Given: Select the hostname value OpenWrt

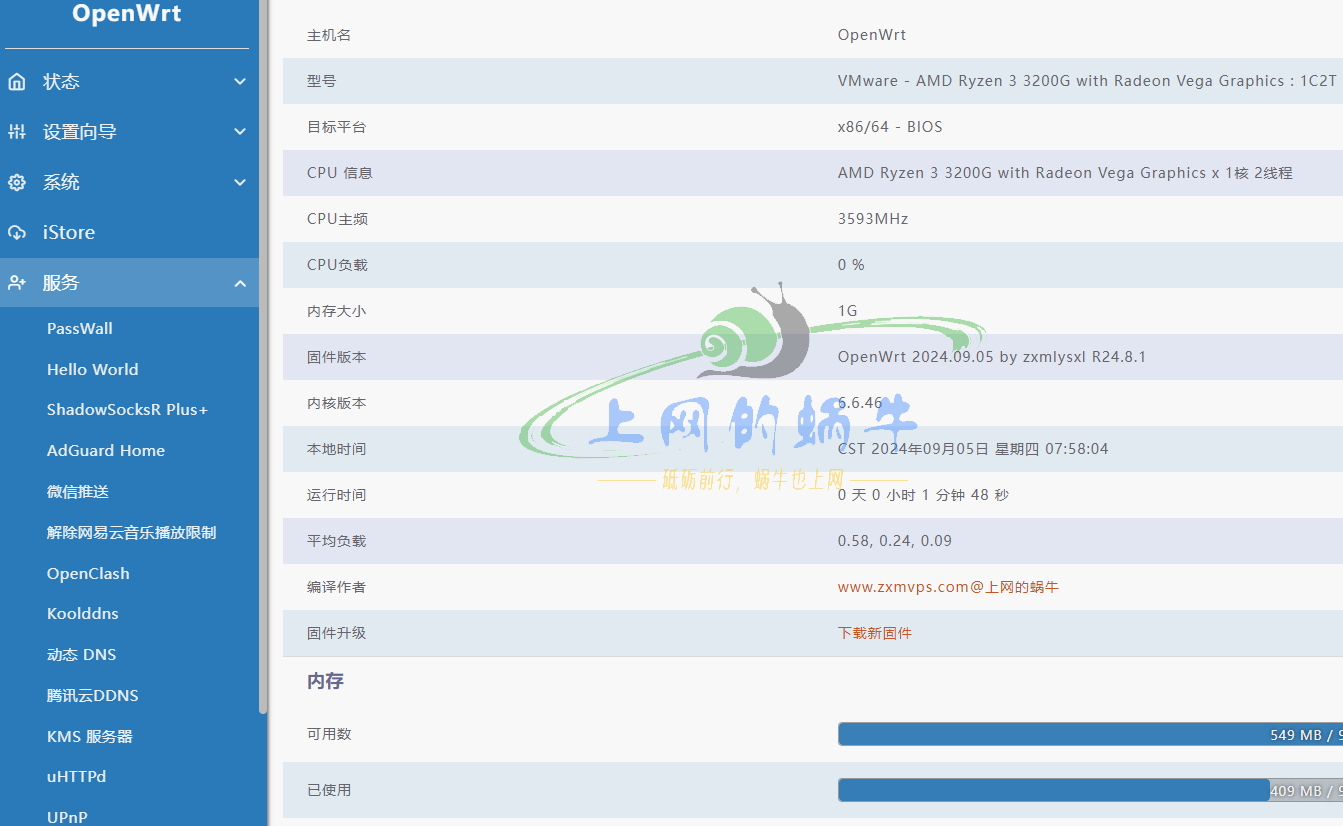Looking at the screenshot, I should pyautogui.click(x=872, y=35).
